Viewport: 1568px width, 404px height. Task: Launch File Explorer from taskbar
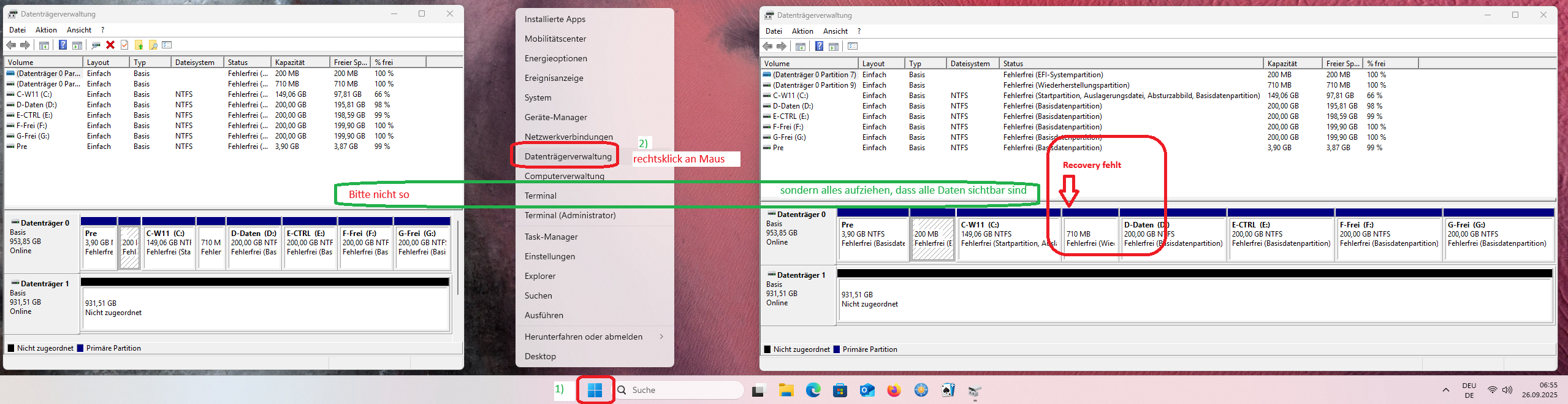(786, 390)
